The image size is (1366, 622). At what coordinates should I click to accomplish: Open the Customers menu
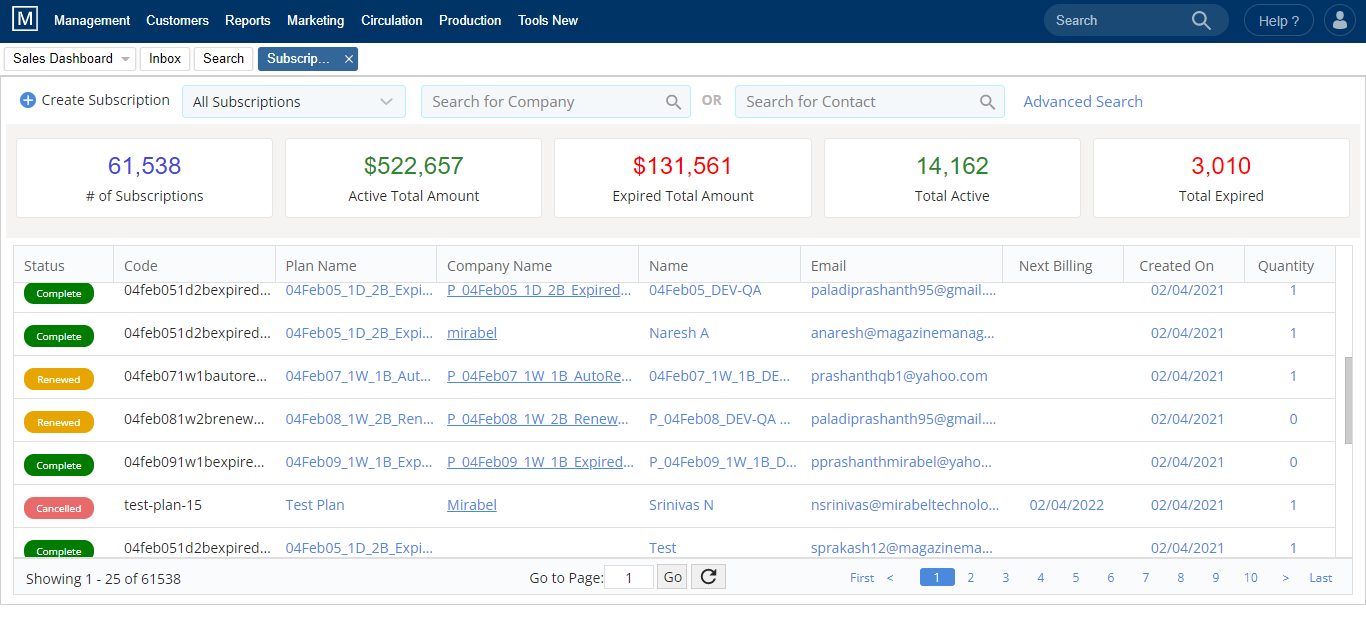tap(177, 20)
